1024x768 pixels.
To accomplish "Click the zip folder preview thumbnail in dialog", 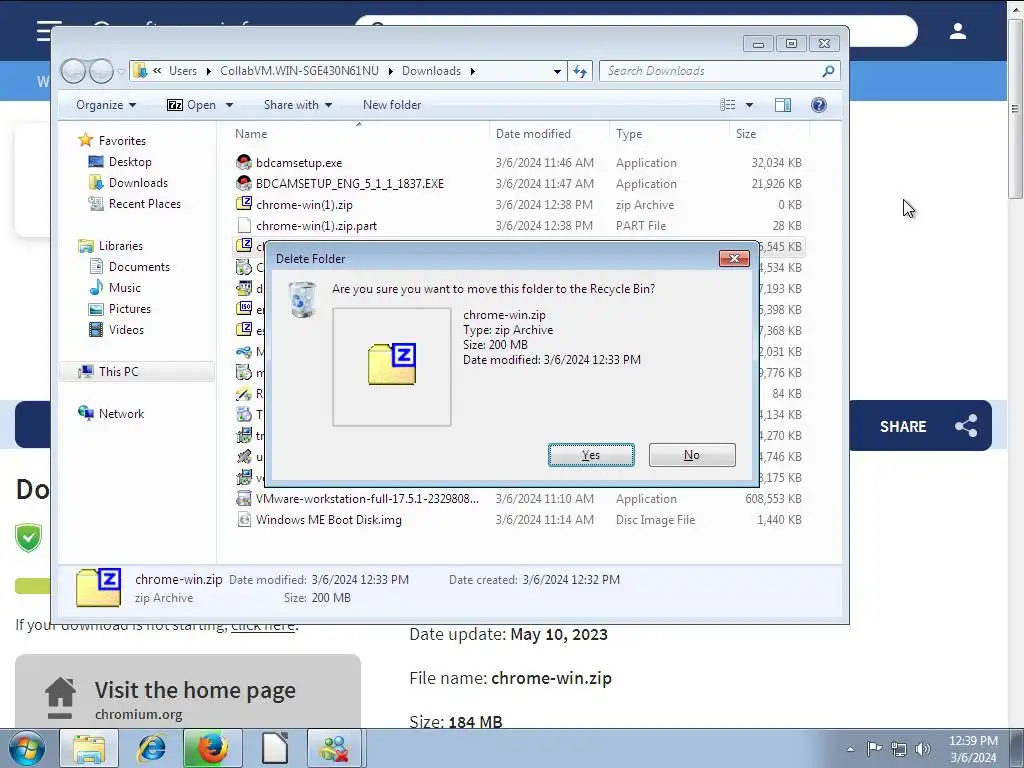I will point(392,366).
